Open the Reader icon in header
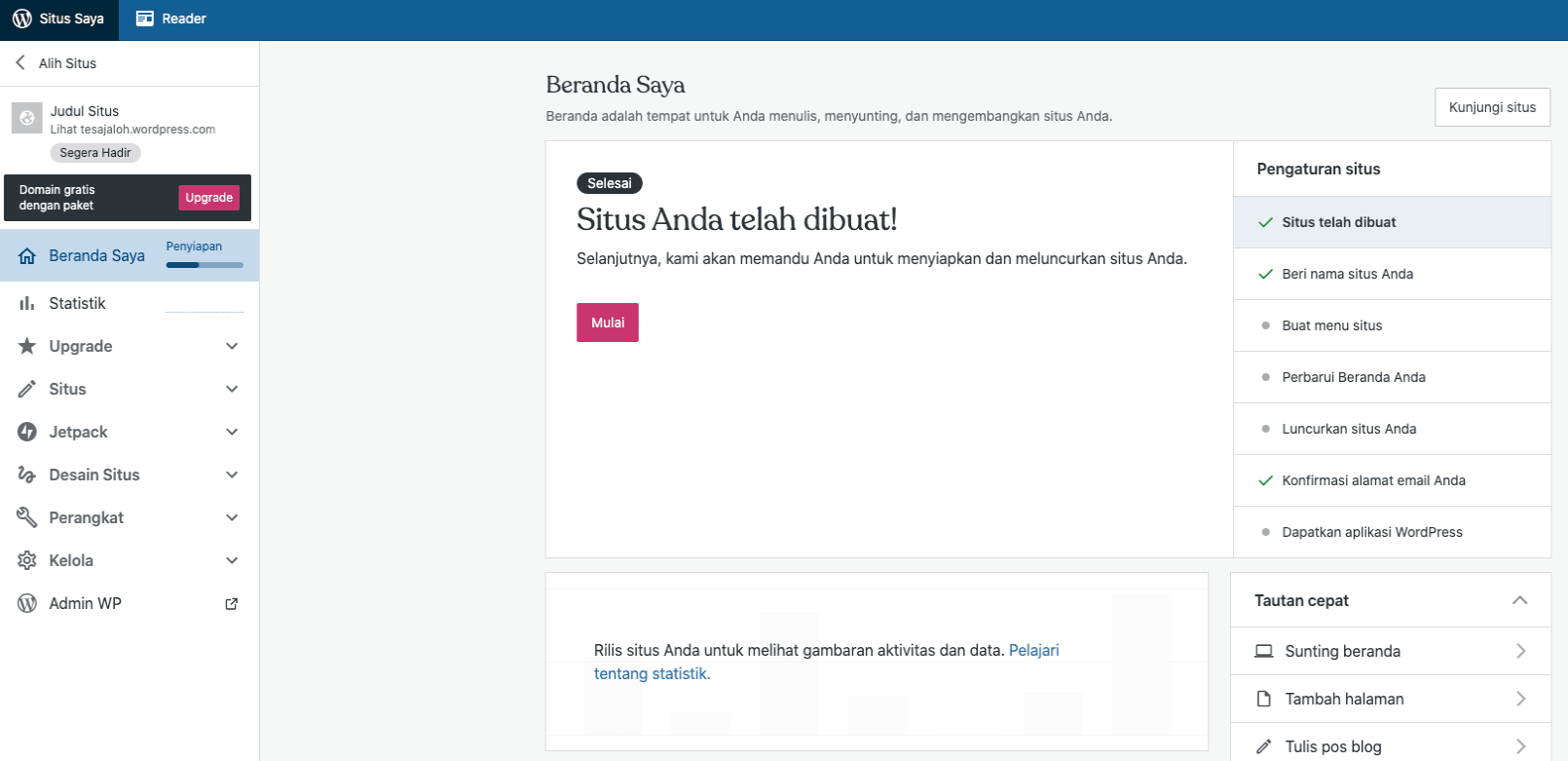The width and height of the screenshot is (1568, 761). click(x=145, y=19)
